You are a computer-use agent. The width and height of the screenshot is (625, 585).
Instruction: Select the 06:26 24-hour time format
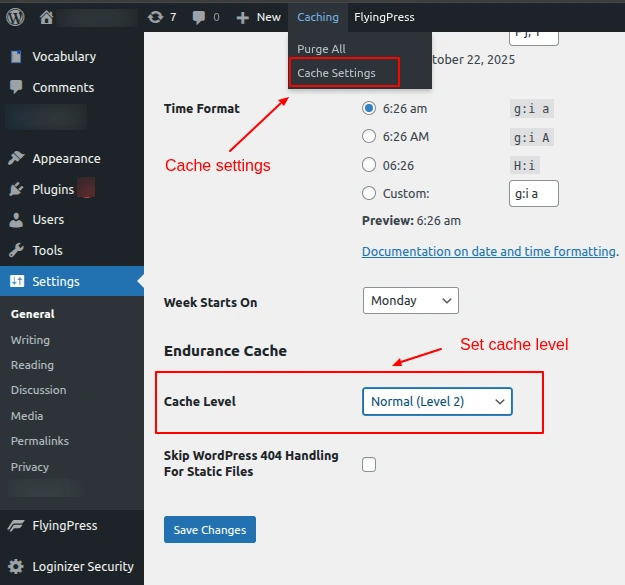(369, 165)
